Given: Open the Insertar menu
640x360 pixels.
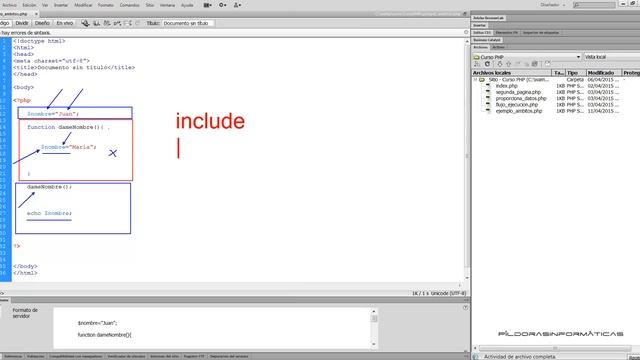Looking at the screenshot, I should coord(61,5).
